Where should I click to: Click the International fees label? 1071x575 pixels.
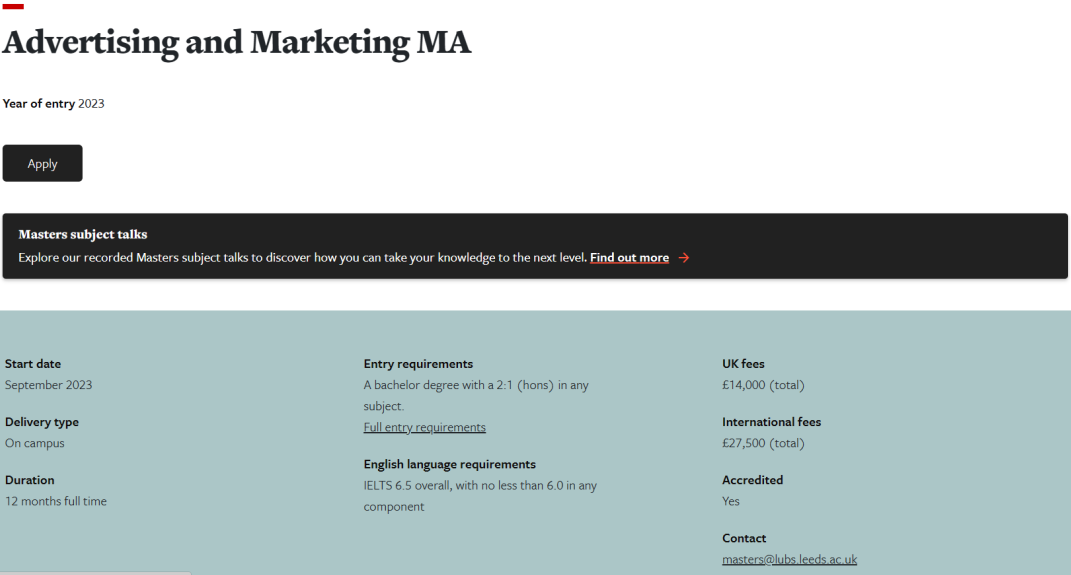click(x=771, y=422)
